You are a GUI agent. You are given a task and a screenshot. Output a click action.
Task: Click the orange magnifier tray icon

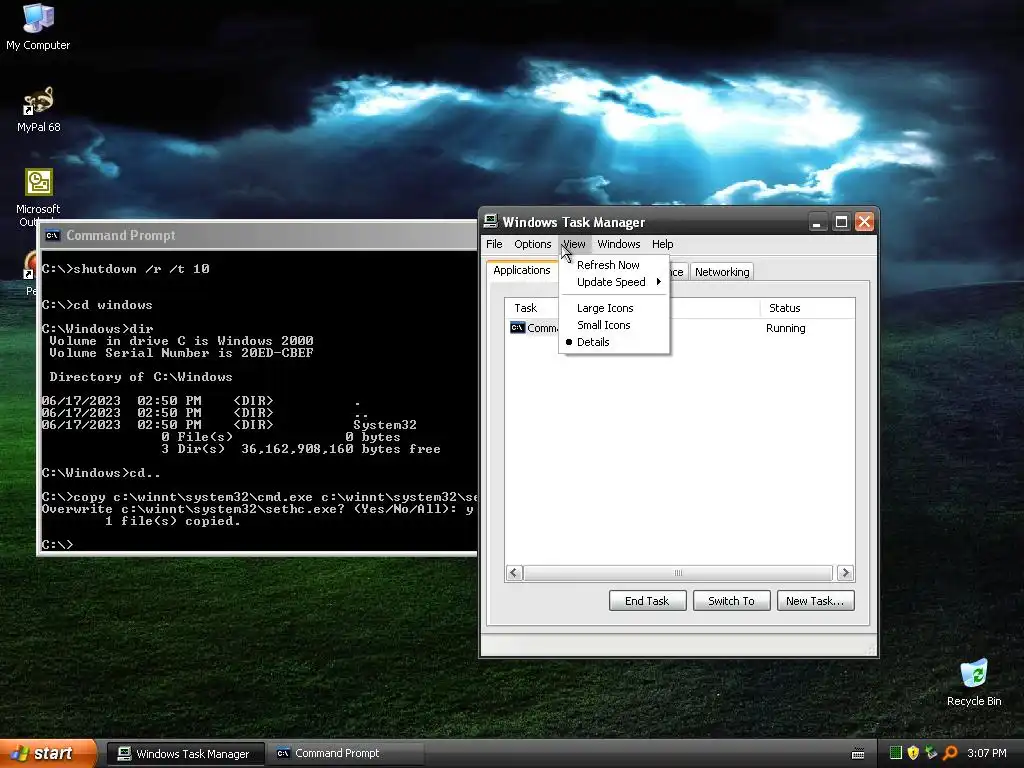pos(950,753)
